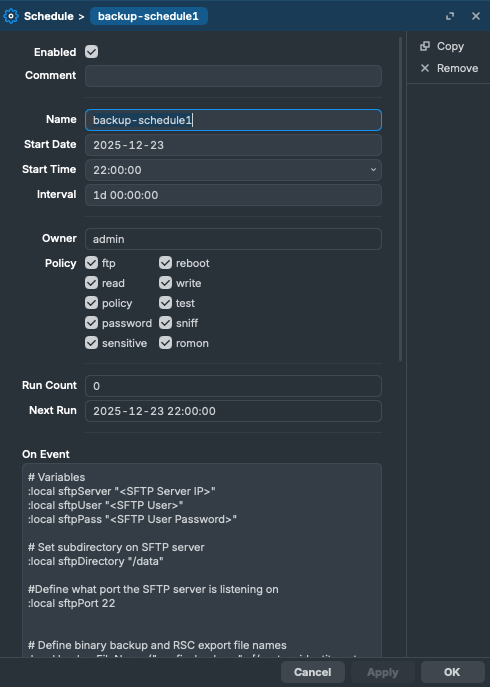Click the Cancel button
This screenshot has height=687, width=490.
coord(312,672)
